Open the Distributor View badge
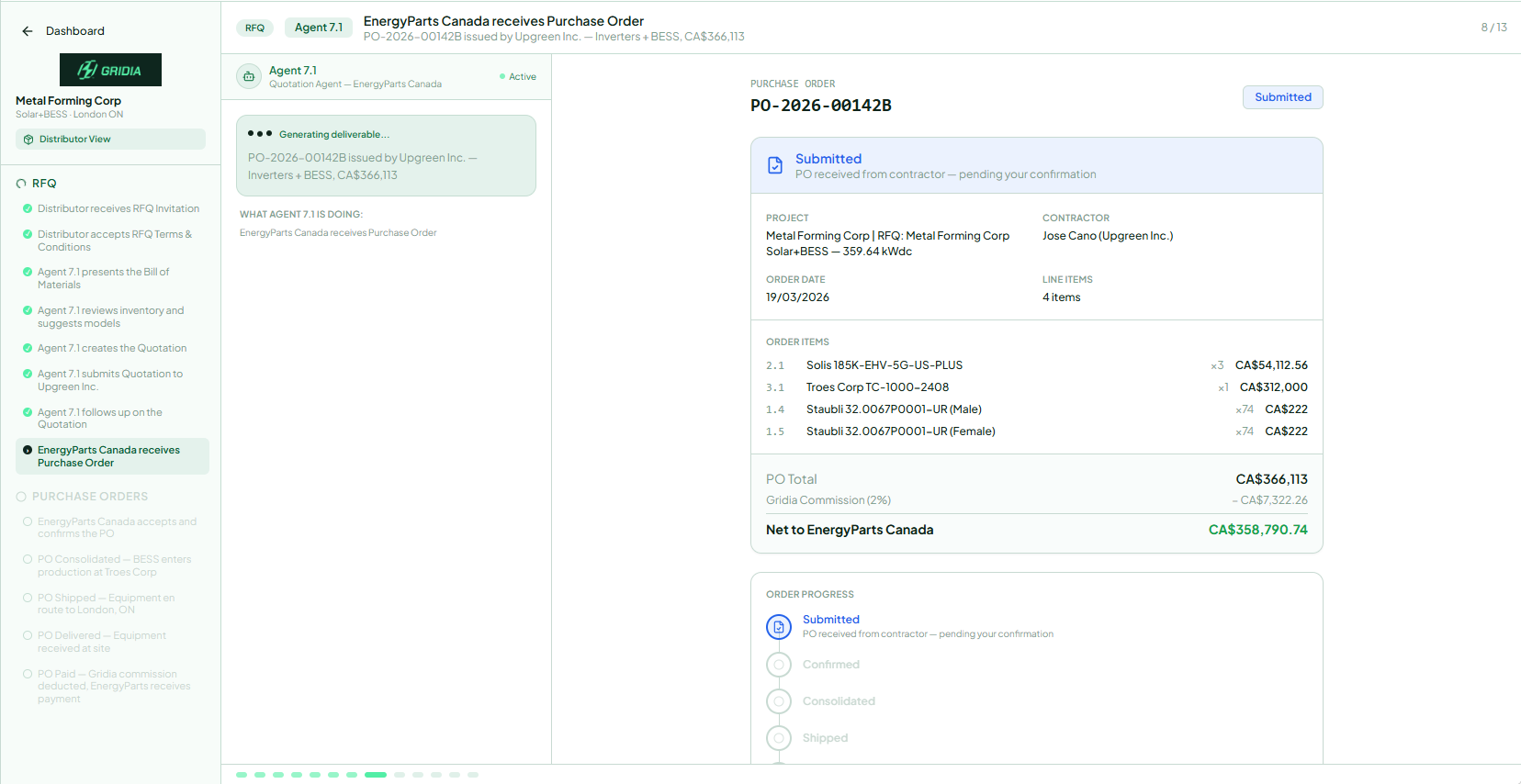The width and height of the screenshot is (1521, 784). [110, 140]
